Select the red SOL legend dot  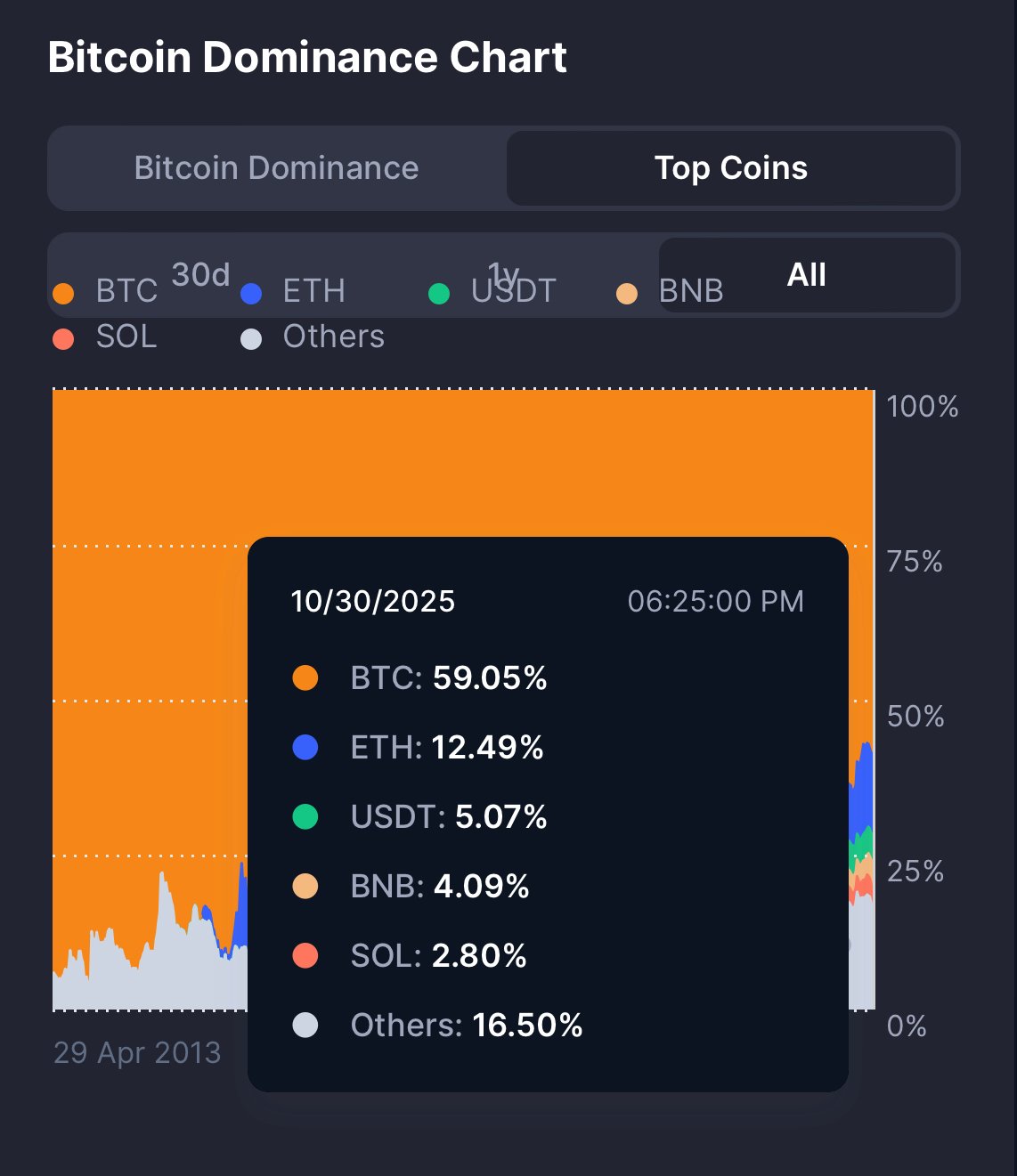coord(64,338)
